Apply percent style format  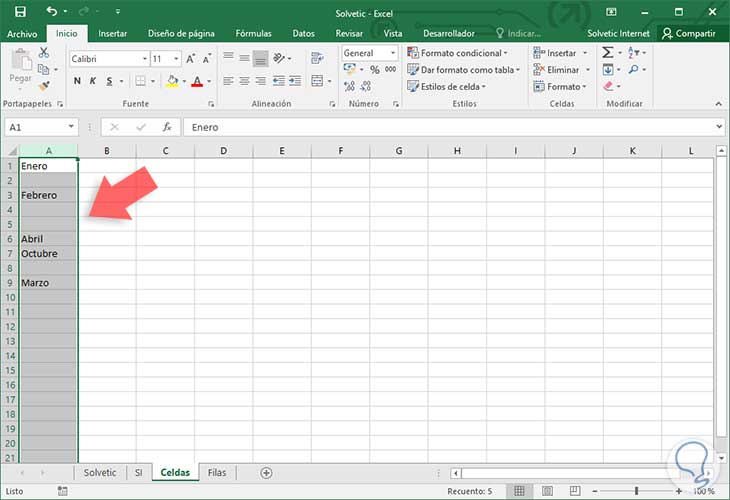point(375,70)
